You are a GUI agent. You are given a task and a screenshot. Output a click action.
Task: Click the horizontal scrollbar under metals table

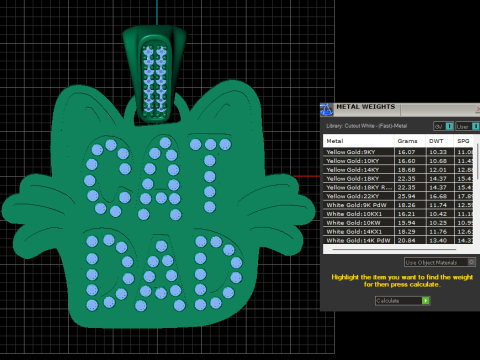pos(394,249)
